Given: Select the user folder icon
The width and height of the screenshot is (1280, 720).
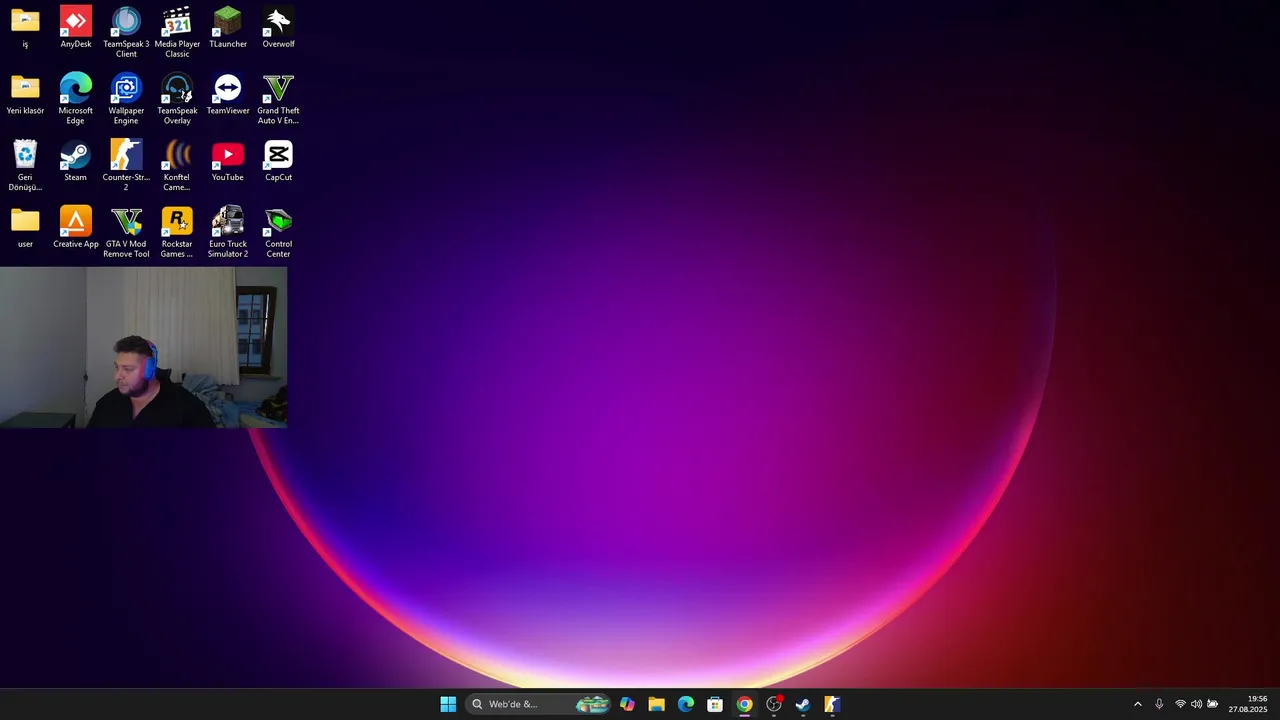Looking at the screenshot, I should pos(25,228).
